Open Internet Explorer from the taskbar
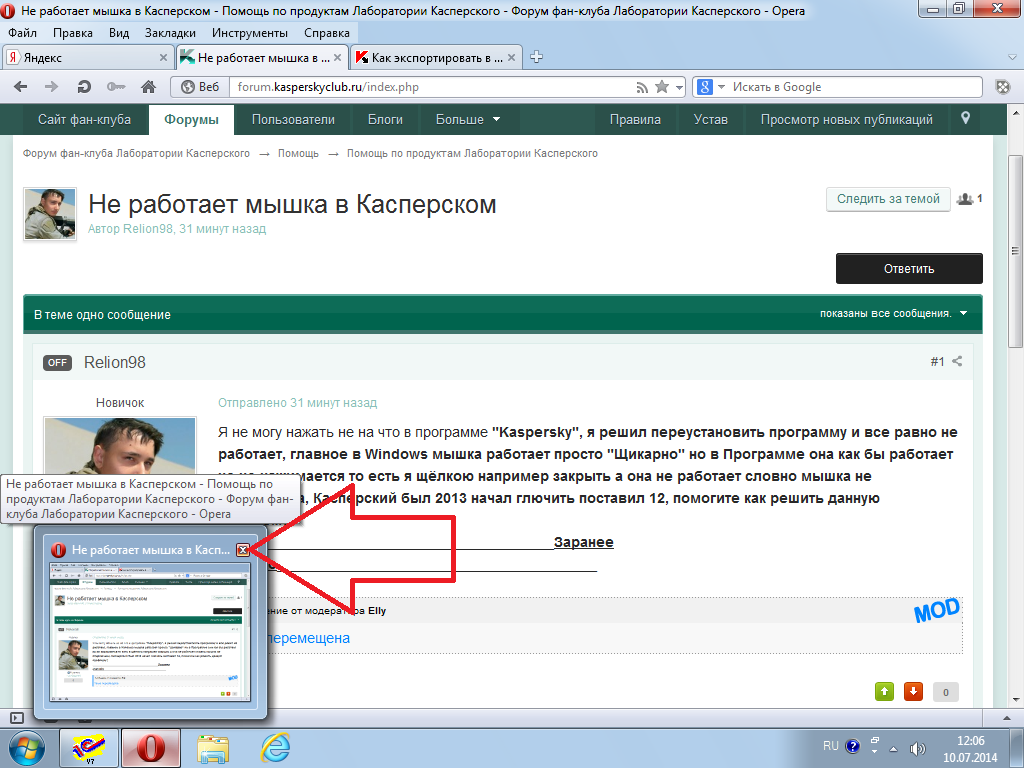Image resolution: width=1024 pixels, height=768 pixels. (275, 746)
